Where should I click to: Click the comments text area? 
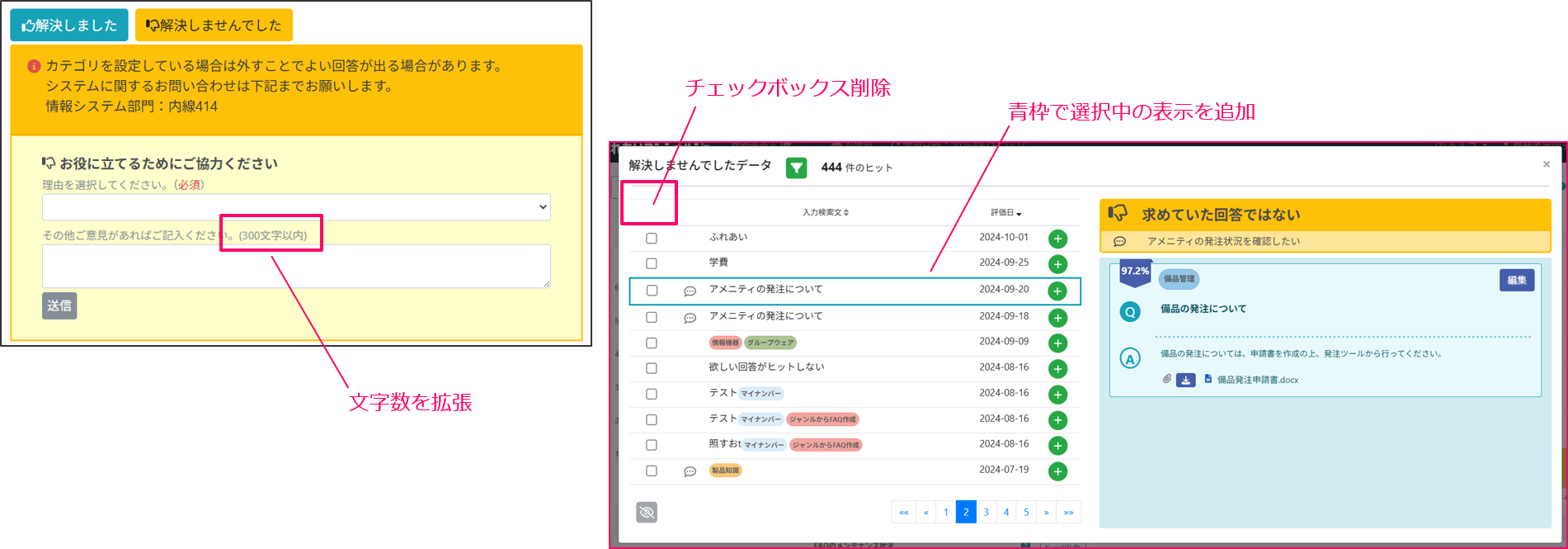[x=296, y=266]
